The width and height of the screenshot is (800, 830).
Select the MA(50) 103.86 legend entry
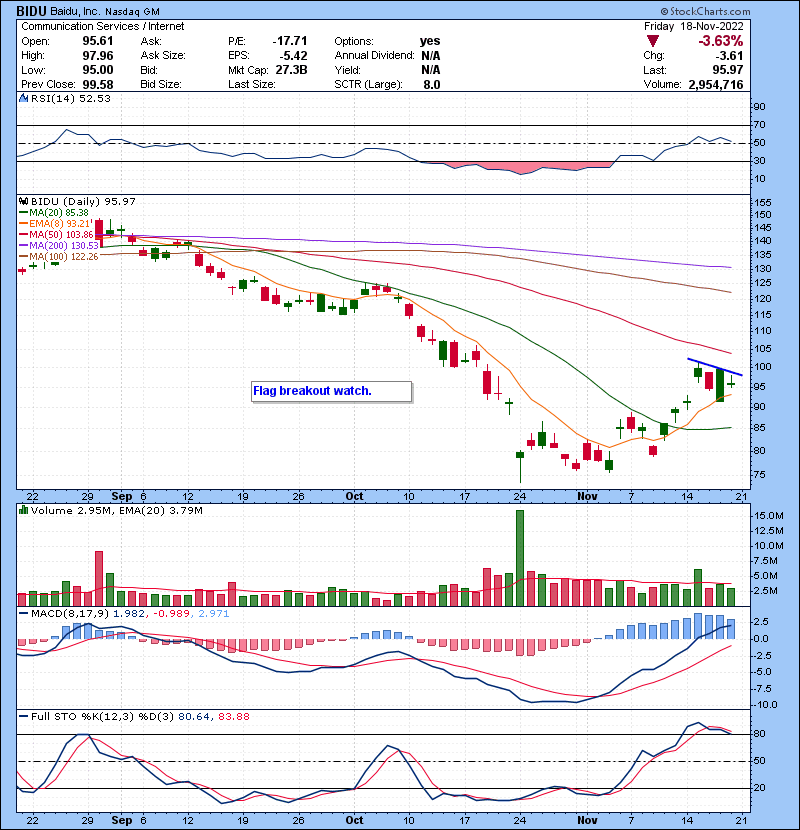56,234
